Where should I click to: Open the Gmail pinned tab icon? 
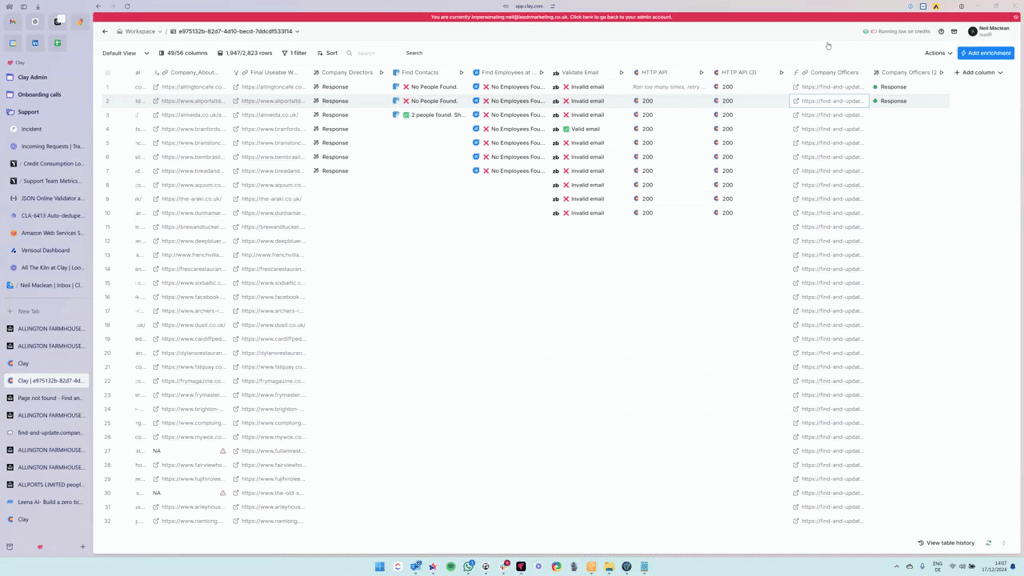point(13,21)
